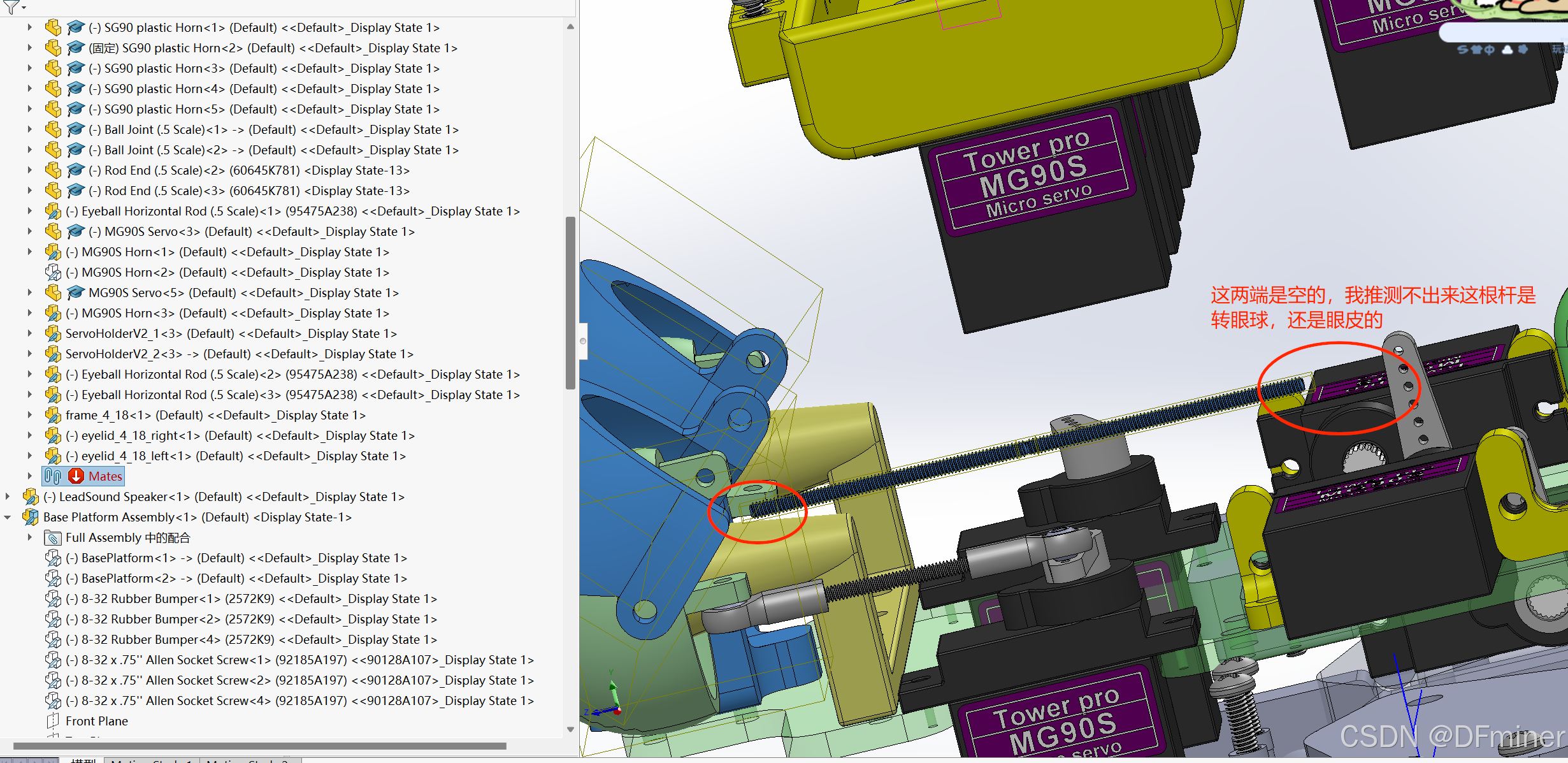Click lightweight part icon of MG90S Horn<2>

point(54,272)
